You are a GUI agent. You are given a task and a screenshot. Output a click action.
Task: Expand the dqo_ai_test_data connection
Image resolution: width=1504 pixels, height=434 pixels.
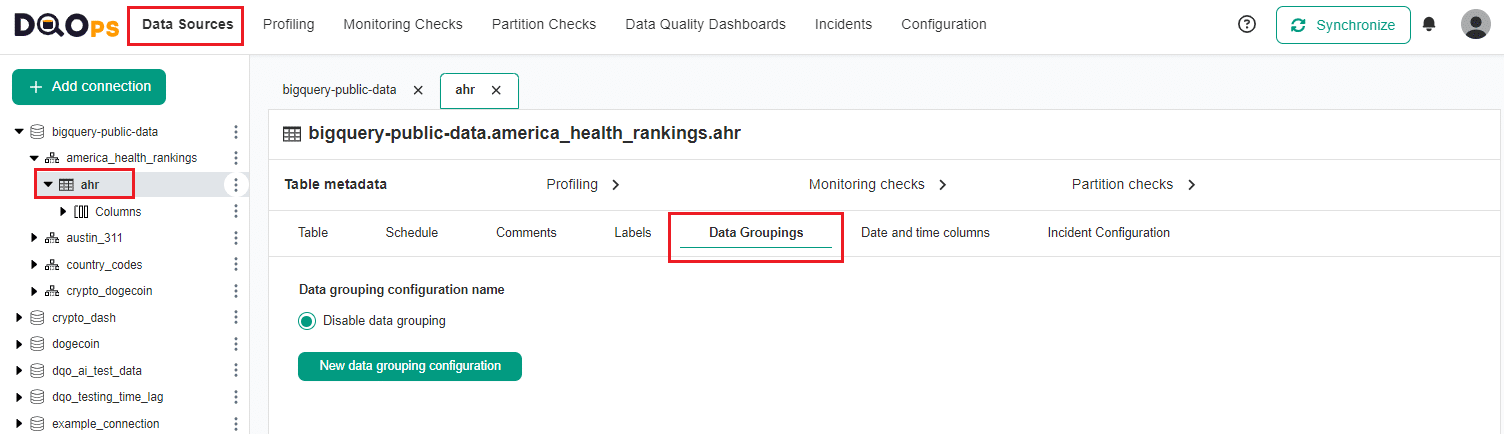click(x=19, y=370)
